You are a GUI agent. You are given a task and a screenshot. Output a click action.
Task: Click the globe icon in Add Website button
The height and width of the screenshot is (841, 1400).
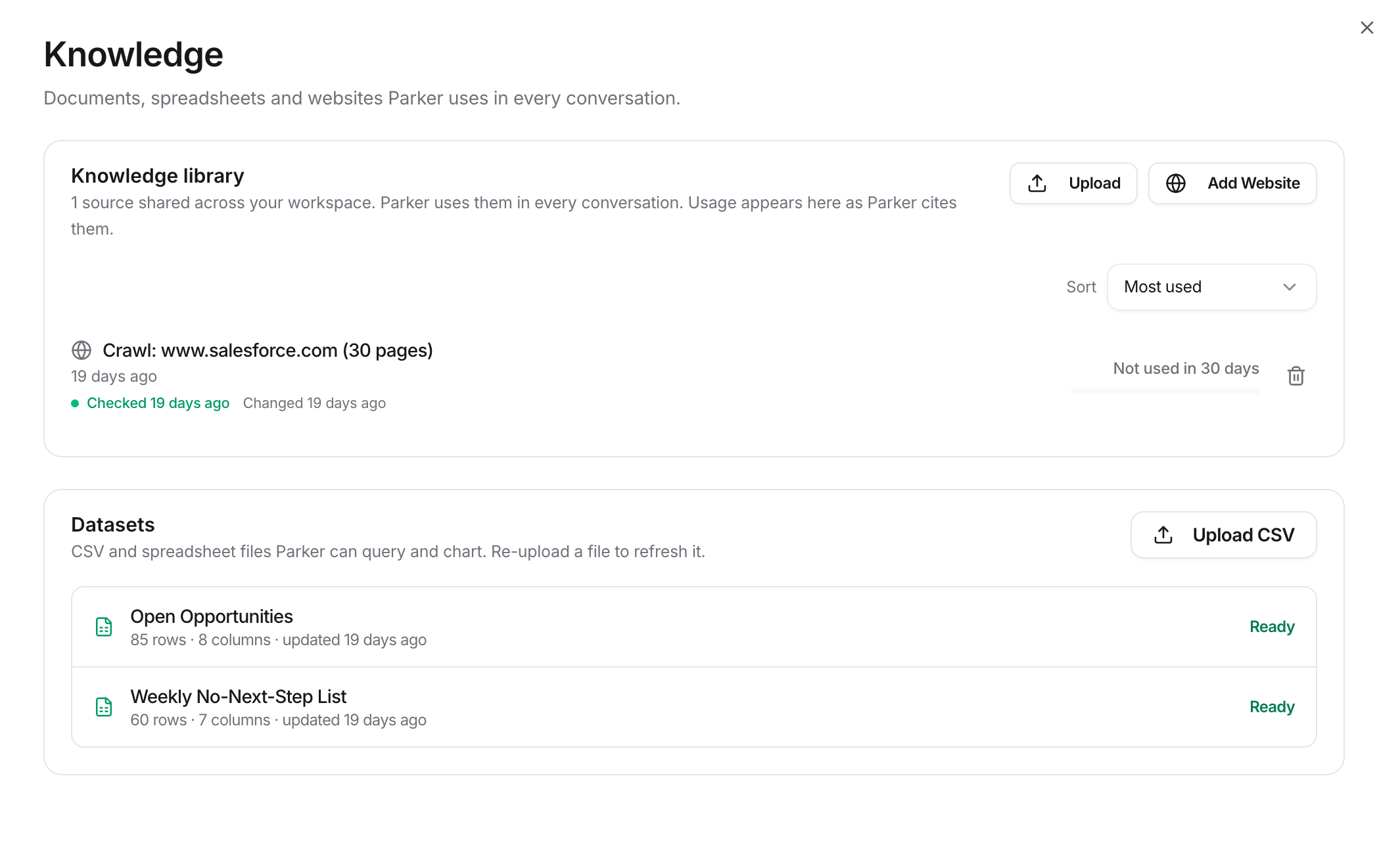coord(1176,183)
